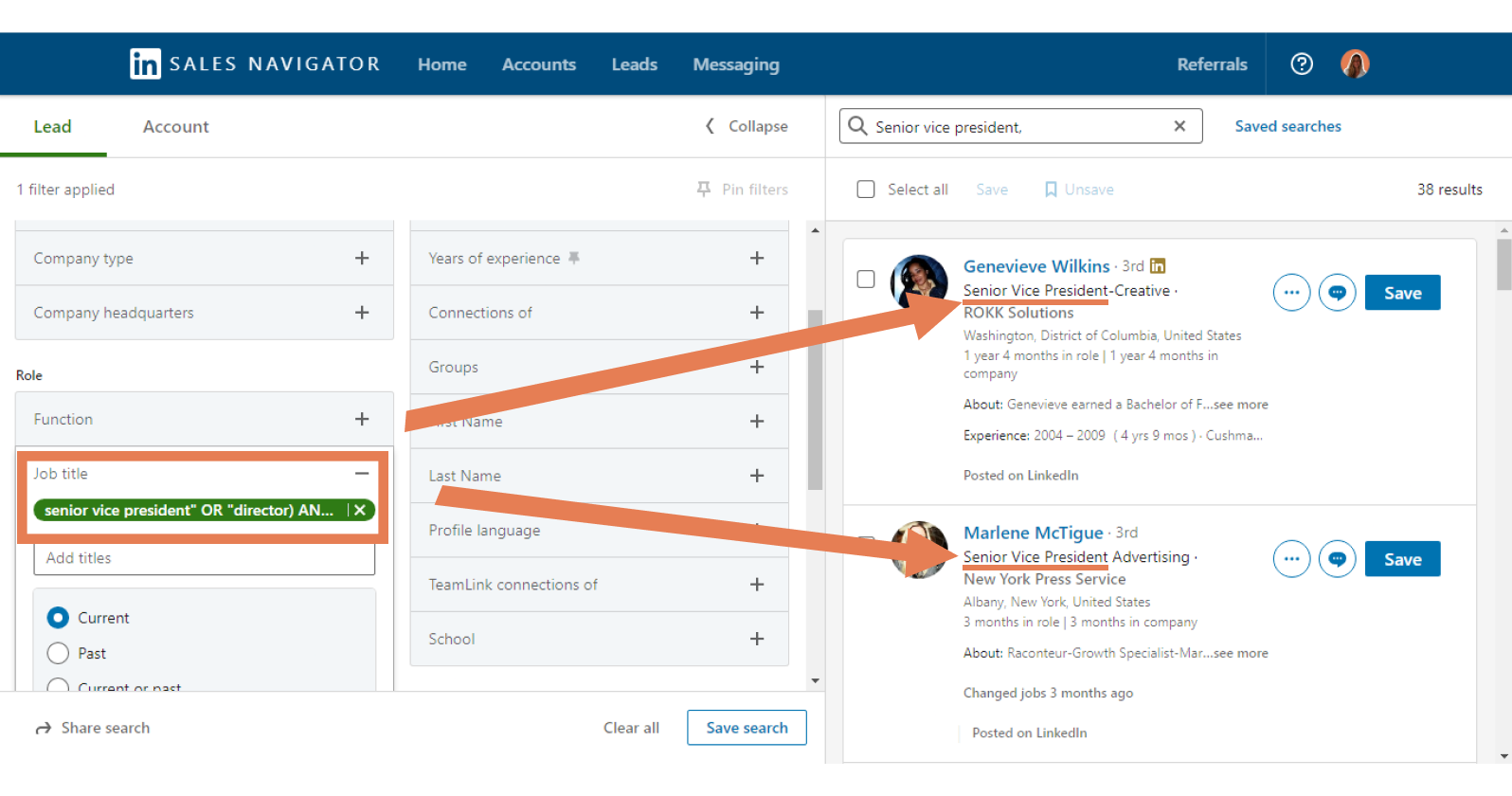The height and width of the screenshot is (796, 1512).
Task: Check the box for Genevieve Wilkins
Action: 866,279
